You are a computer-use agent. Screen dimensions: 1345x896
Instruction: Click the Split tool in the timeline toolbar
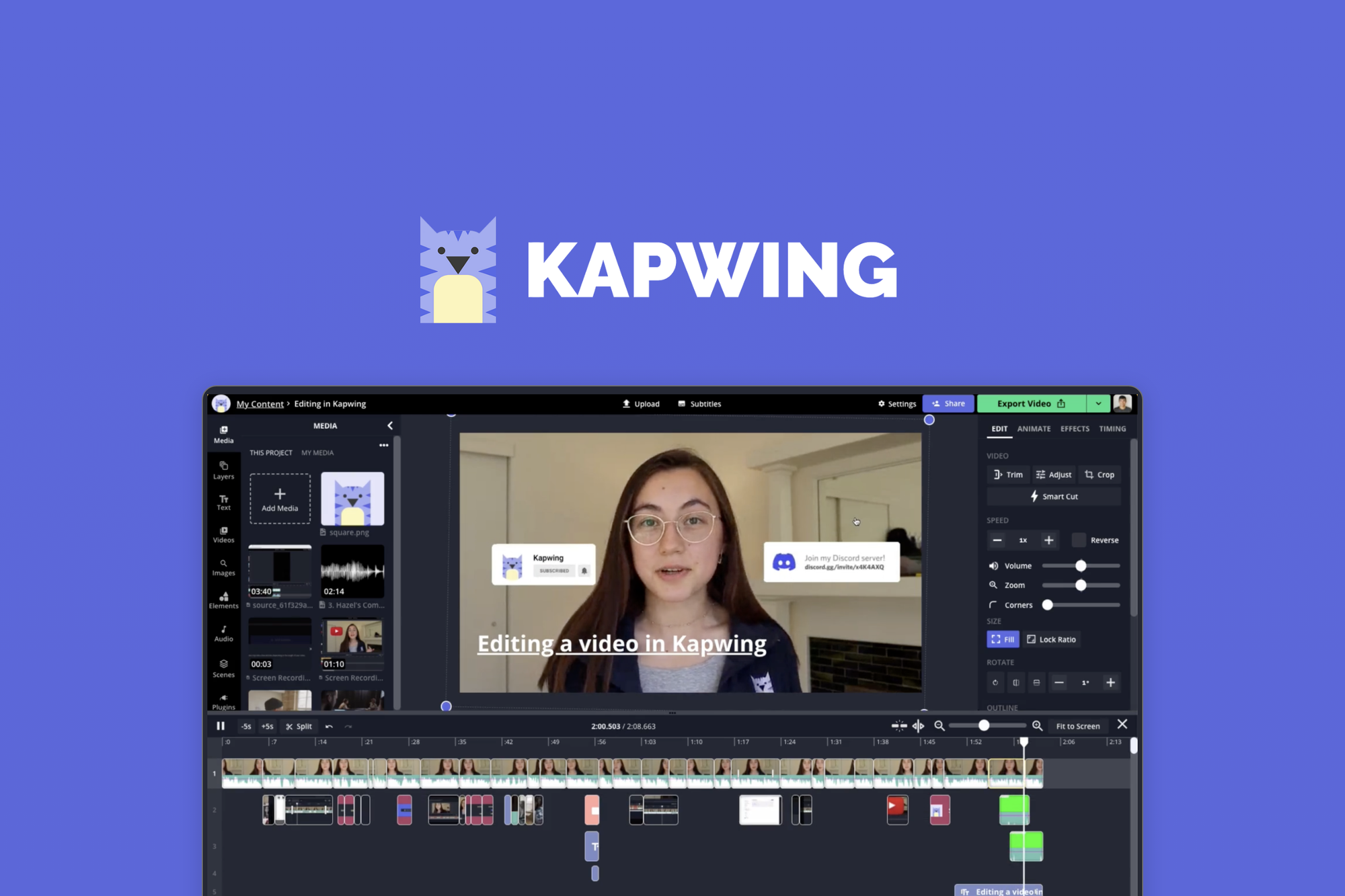pyautogui.click(x=299, y=726)
